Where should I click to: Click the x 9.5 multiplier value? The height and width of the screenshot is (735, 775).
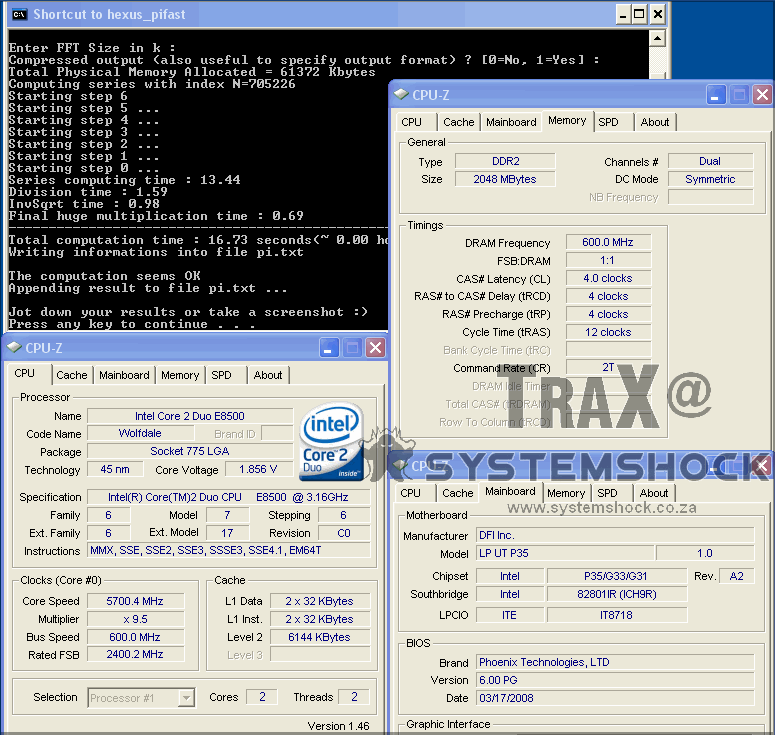tap(135, 619)
